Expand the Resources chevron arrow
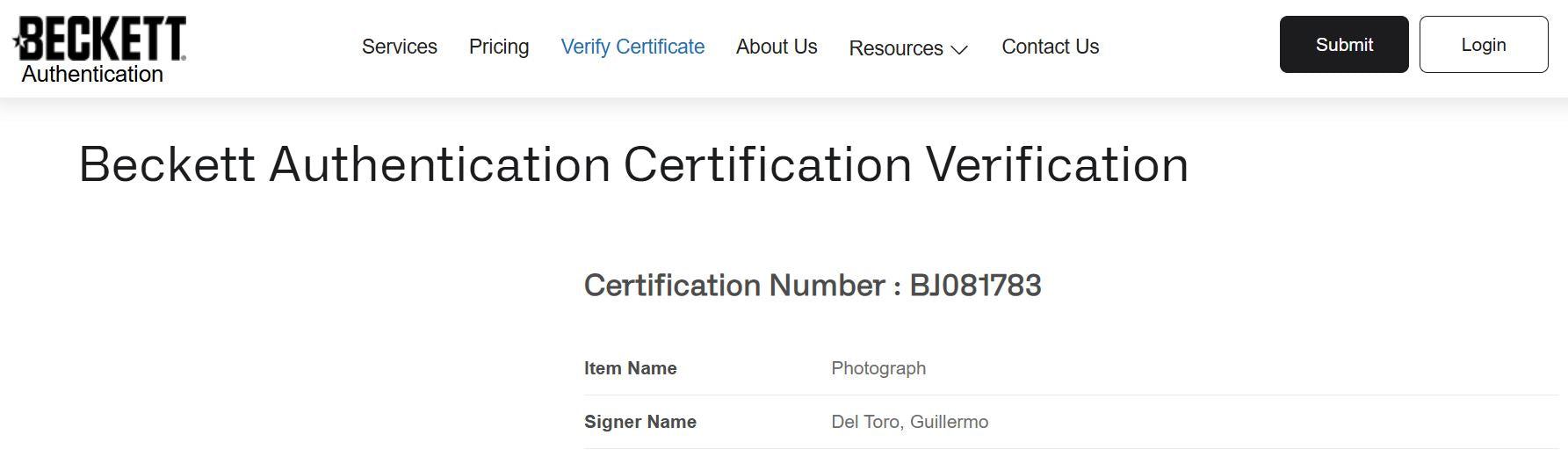 coord(959,49)
